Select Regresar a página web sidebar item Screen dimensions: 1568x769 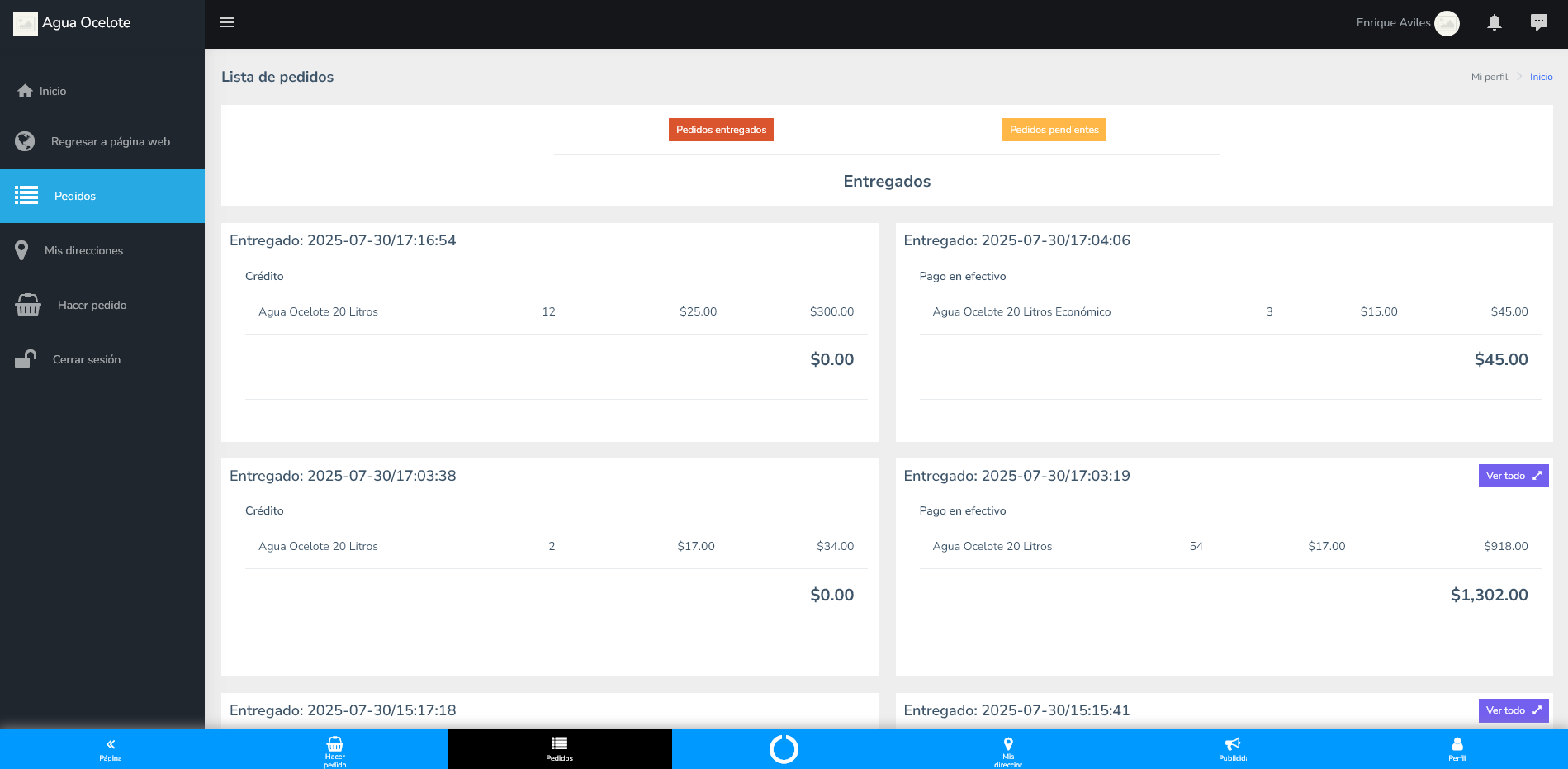[110, 141]
